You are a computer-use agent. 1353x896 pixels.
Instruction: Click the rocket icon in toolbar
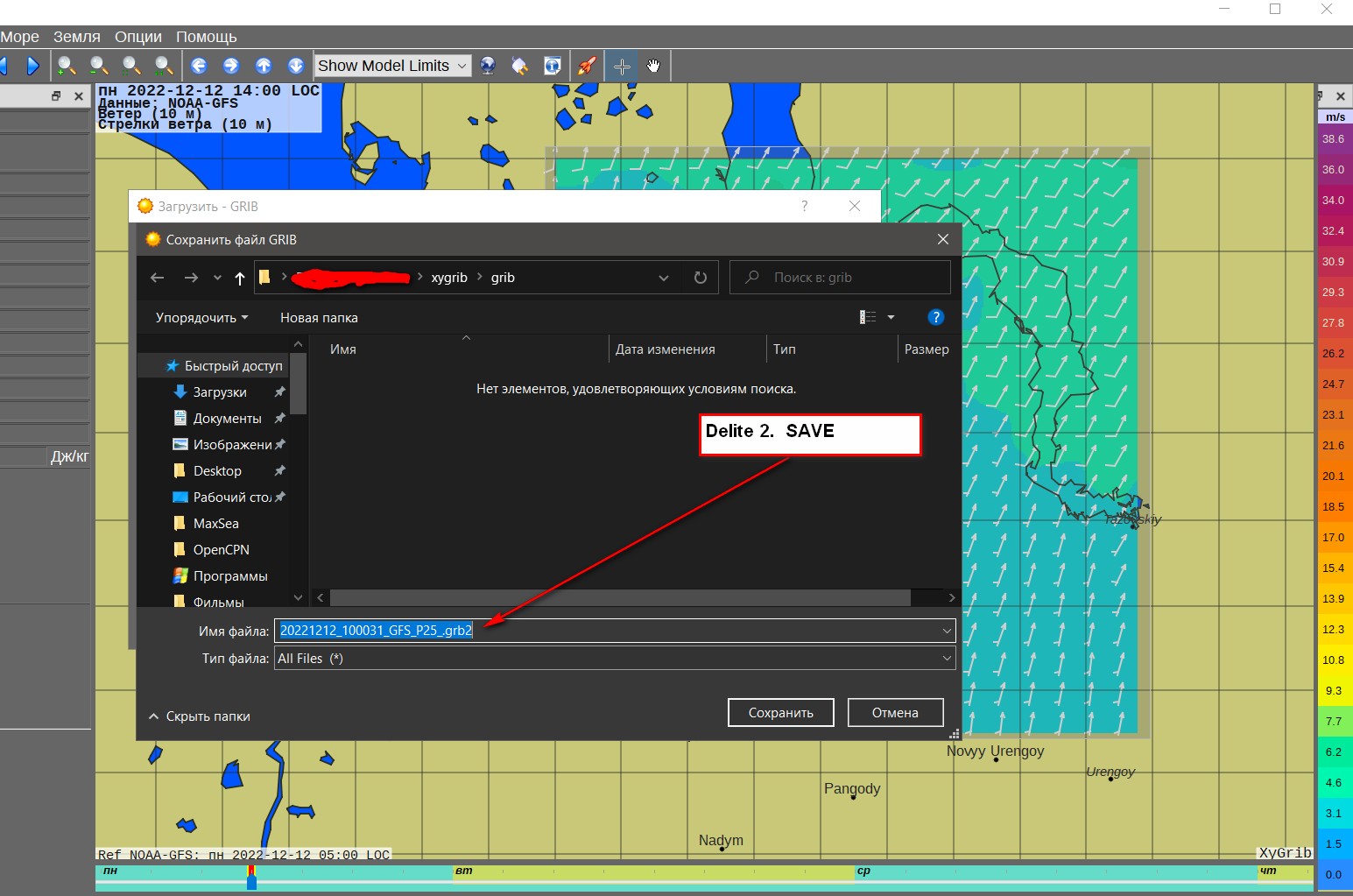coord(587,66)
